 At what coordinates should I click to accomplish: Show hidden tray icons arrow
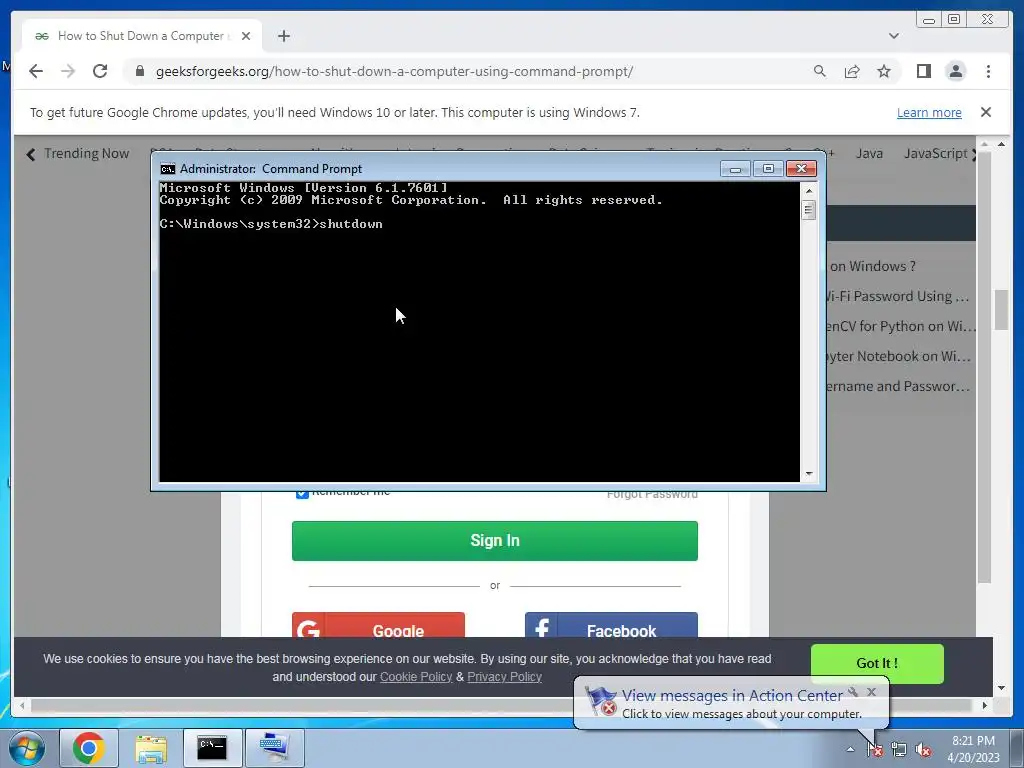point(850,749)
